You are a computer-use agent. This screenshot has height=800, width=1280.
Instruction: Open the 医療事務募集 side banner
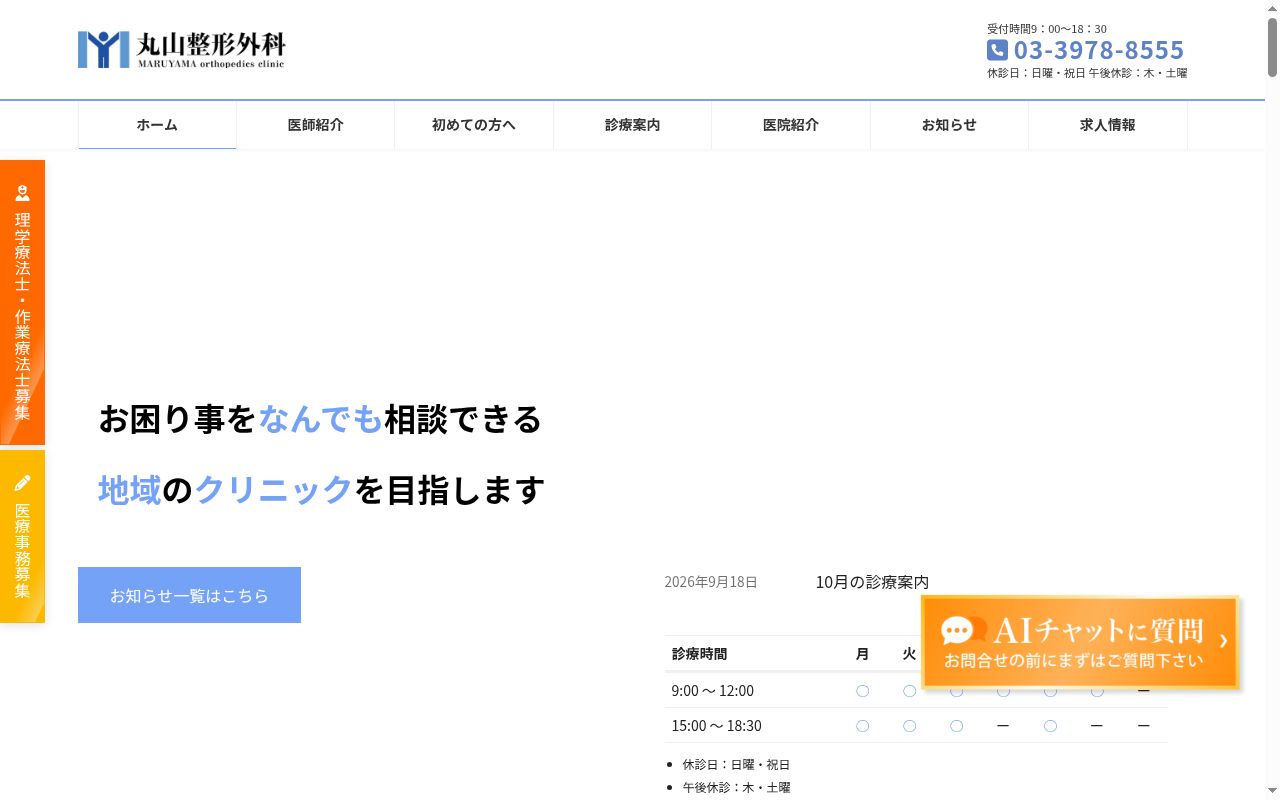coord(22,536)
